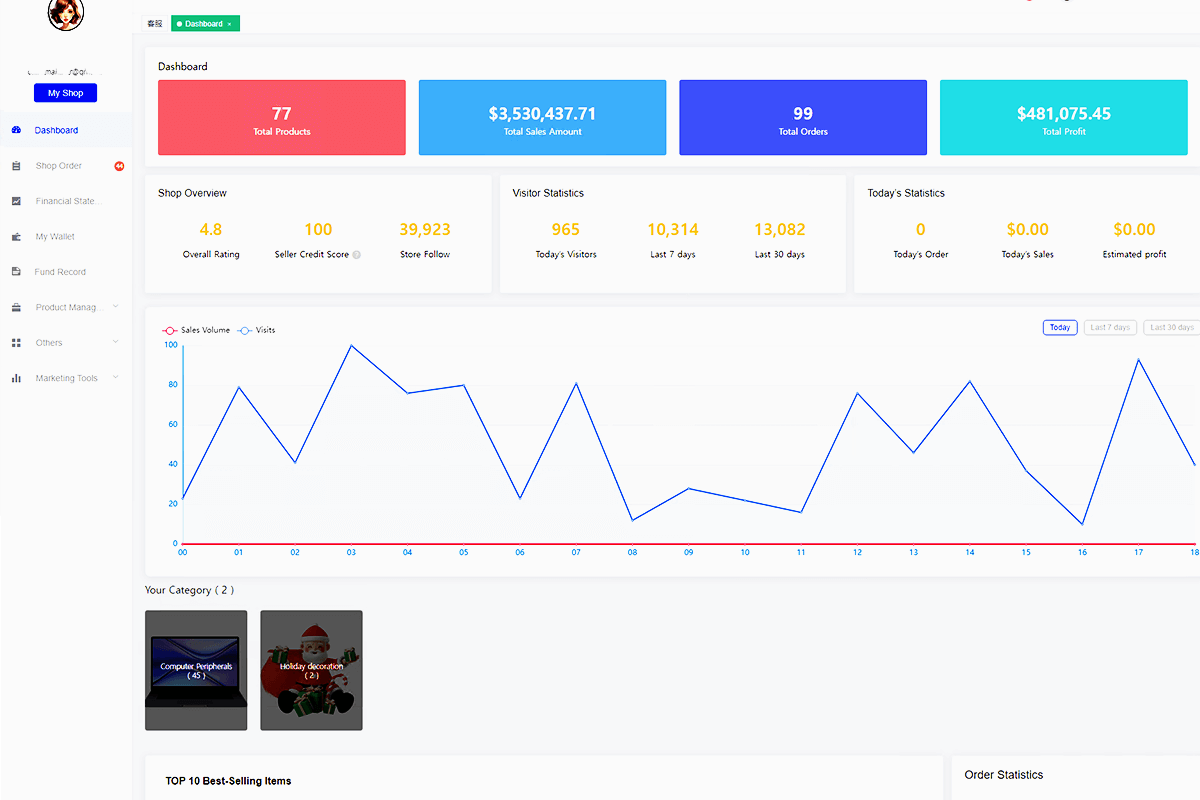1200x800 pixels.
Task: Click the 4.8 Overall Rating value
Action: 211,230
